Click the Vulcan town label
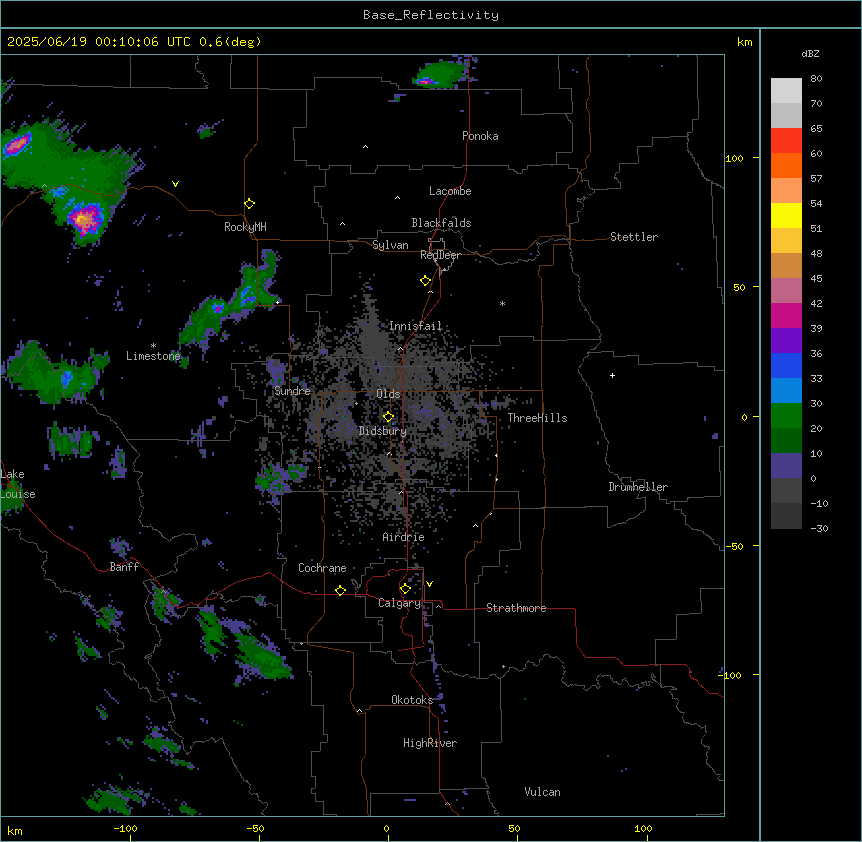This screenshot has width=862, height=842. click(542, 792)
